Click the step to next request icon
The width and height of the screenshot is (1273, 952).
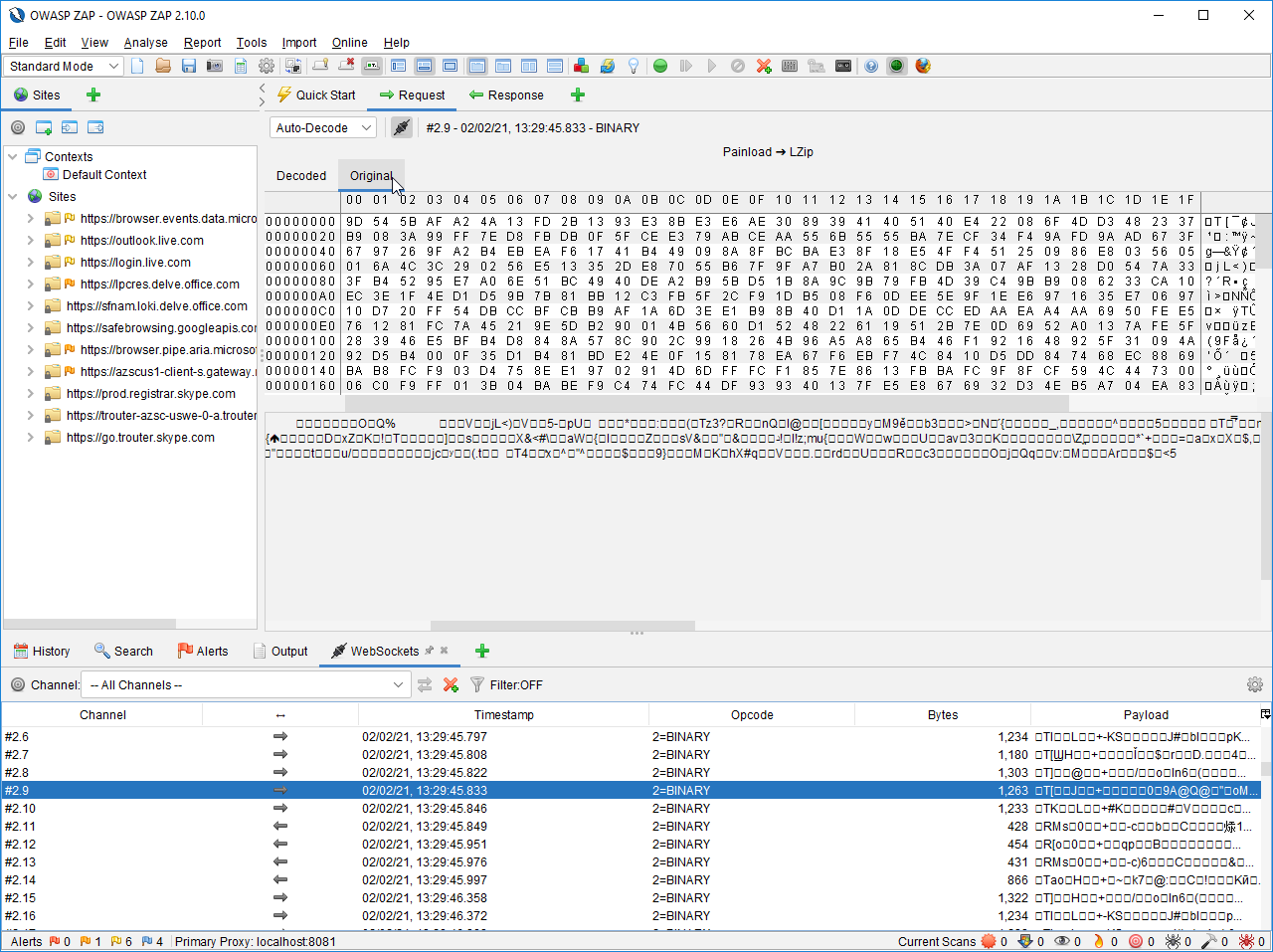686,66
